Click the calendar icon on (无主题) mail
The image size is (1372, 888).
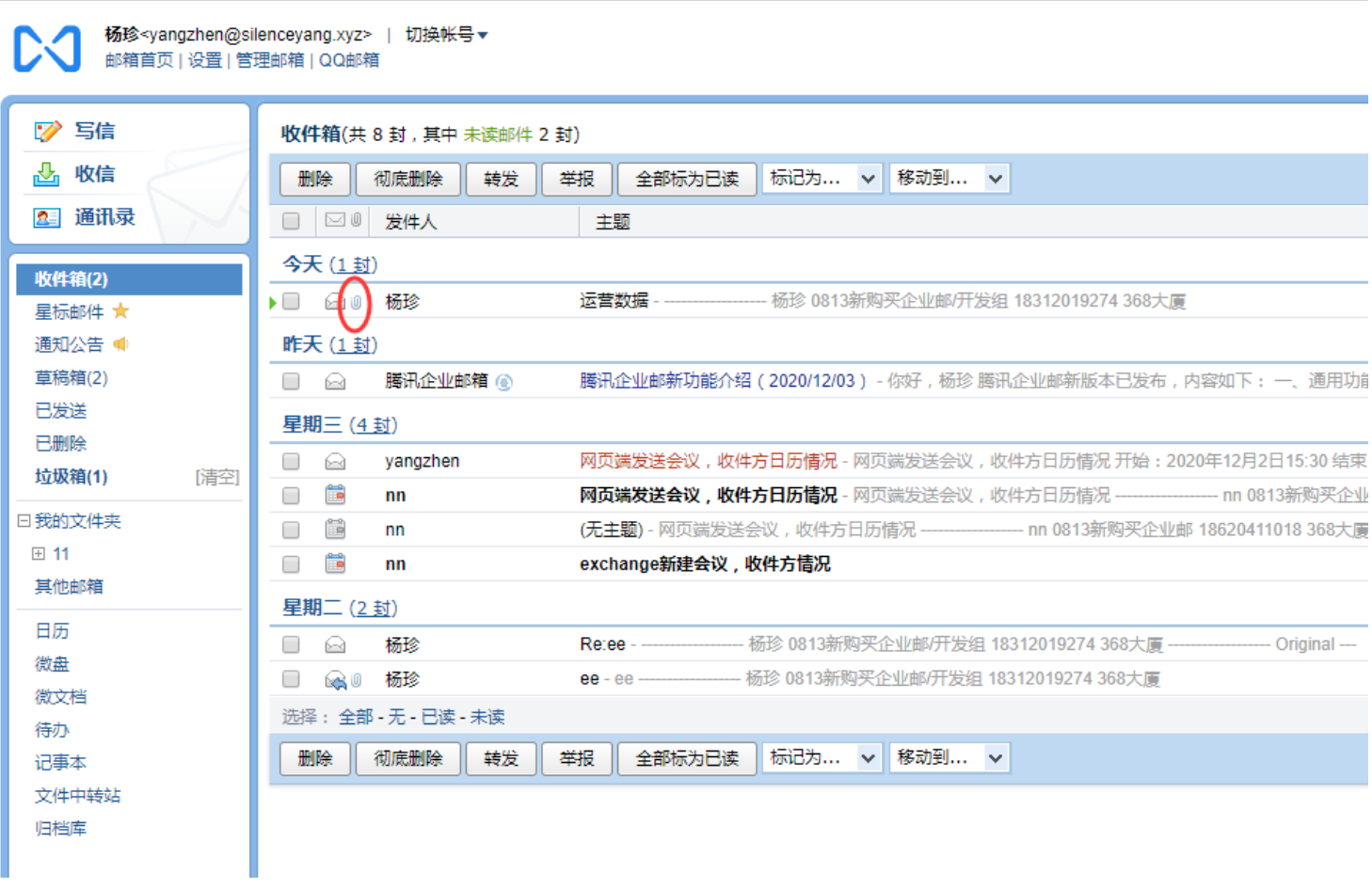335,530
